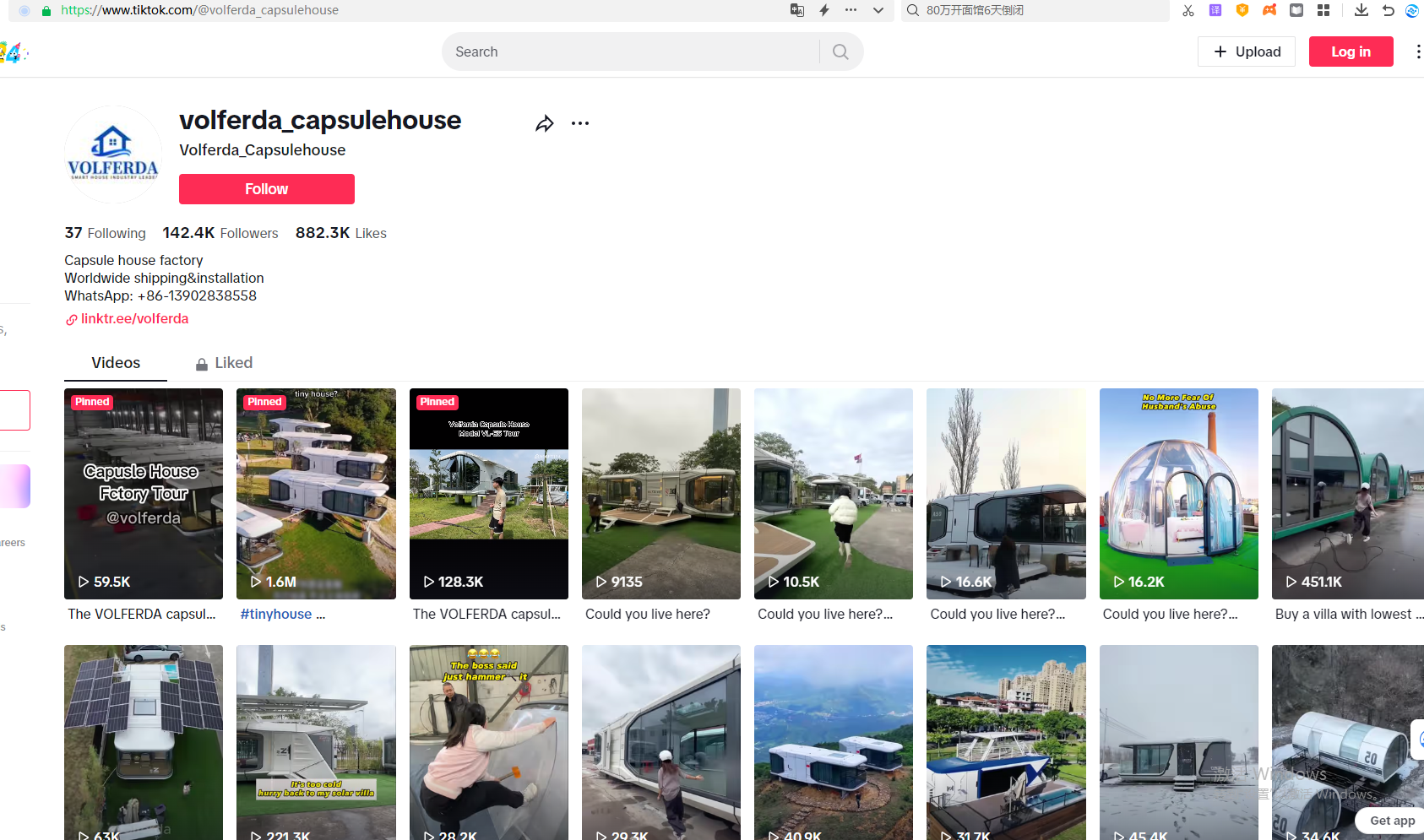The image size is (1424, 840).
Task: Click the Volferda profile avatar
Action: tap(113, 154)
